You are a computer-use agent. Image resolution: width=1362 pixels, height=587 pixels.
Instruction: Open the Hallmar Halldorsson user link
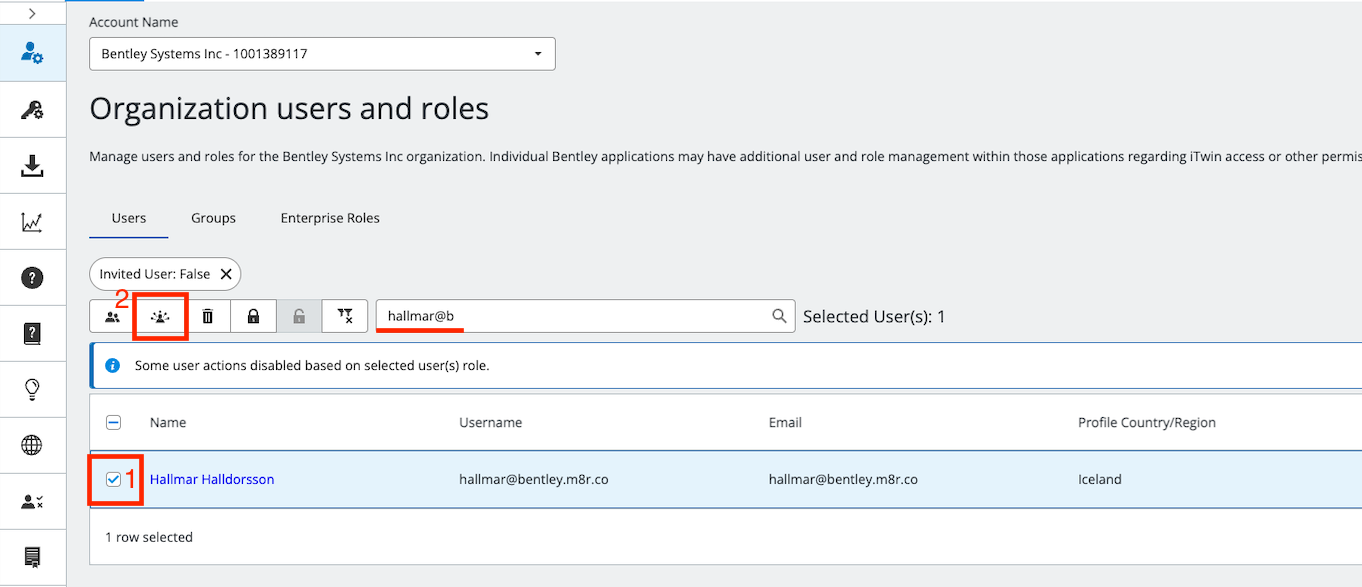pos(212,480)
